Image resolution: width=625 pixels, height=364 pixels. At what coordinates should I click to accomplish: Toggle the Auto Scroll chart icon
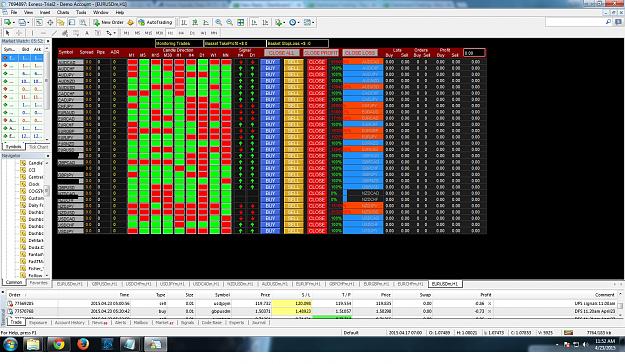(254, 22)
